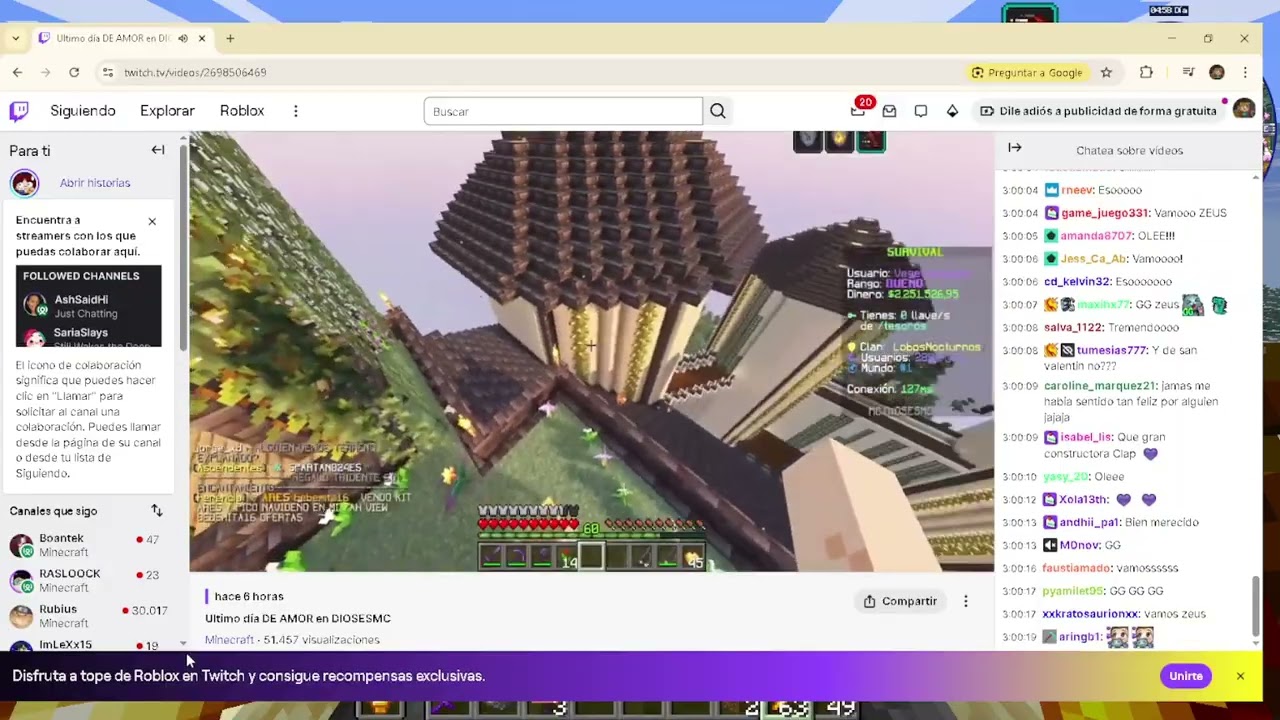
Task: Open stories avatar in sidebar
Action: click(x=25, y=183)
